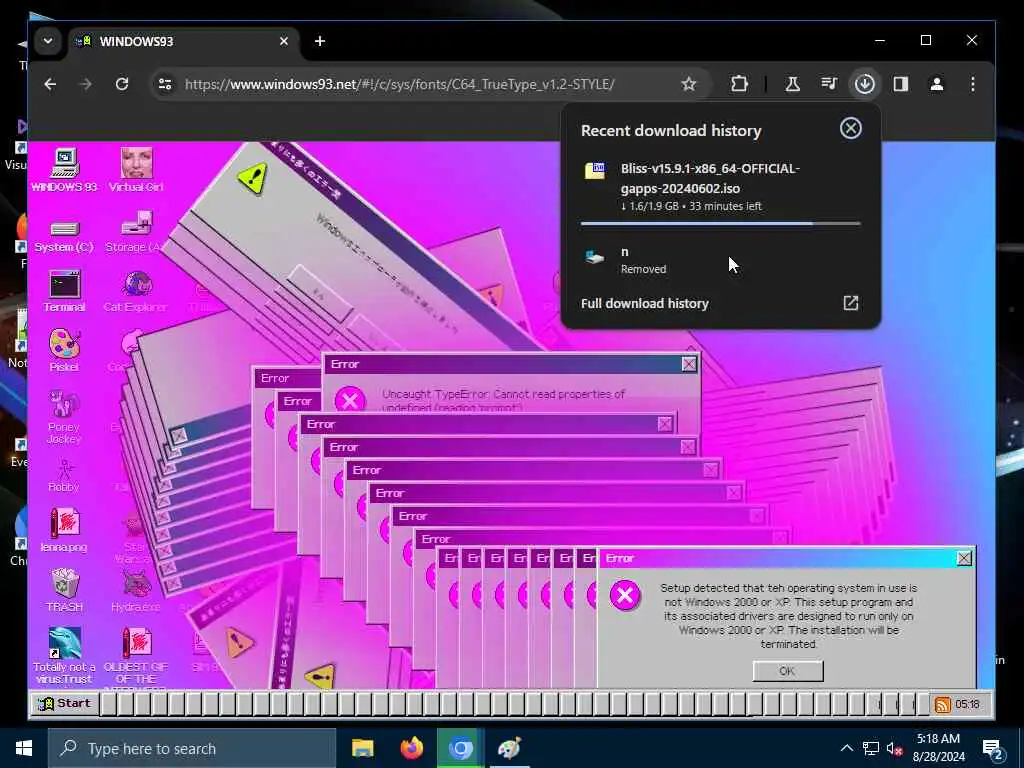Image resolution: width=1024 pixels, height=768 pixels.
Task: Launch the Terminal desktop icon
Action: coord(64,291)
